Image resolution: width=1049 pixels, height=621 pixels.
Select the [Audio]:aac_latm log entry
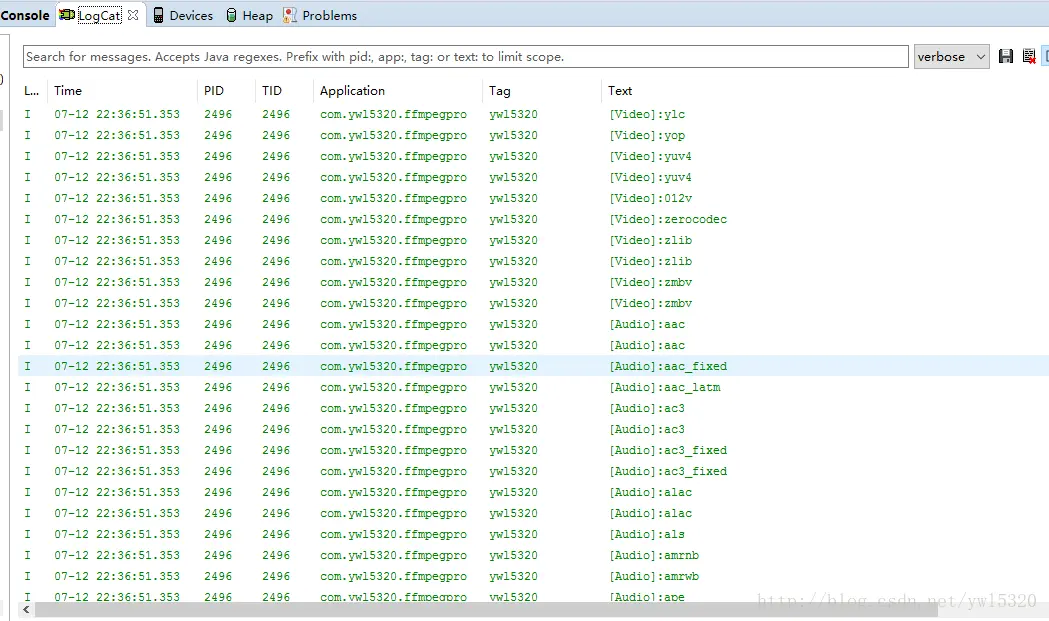click(533, 387)
